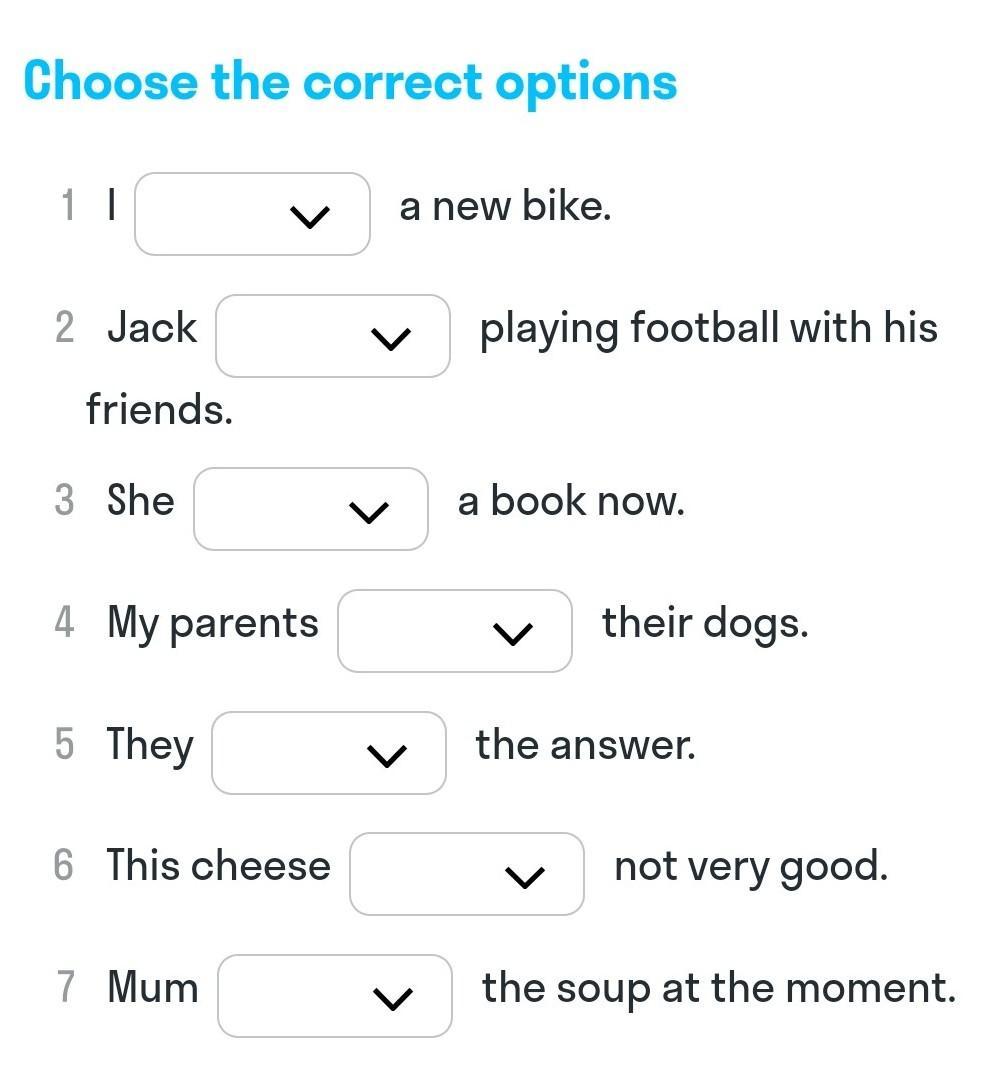Tap the chevron arrow in sentence 7's dropdown
The width and height of the screenshot is (1004, 1089).
coord(392,998)
